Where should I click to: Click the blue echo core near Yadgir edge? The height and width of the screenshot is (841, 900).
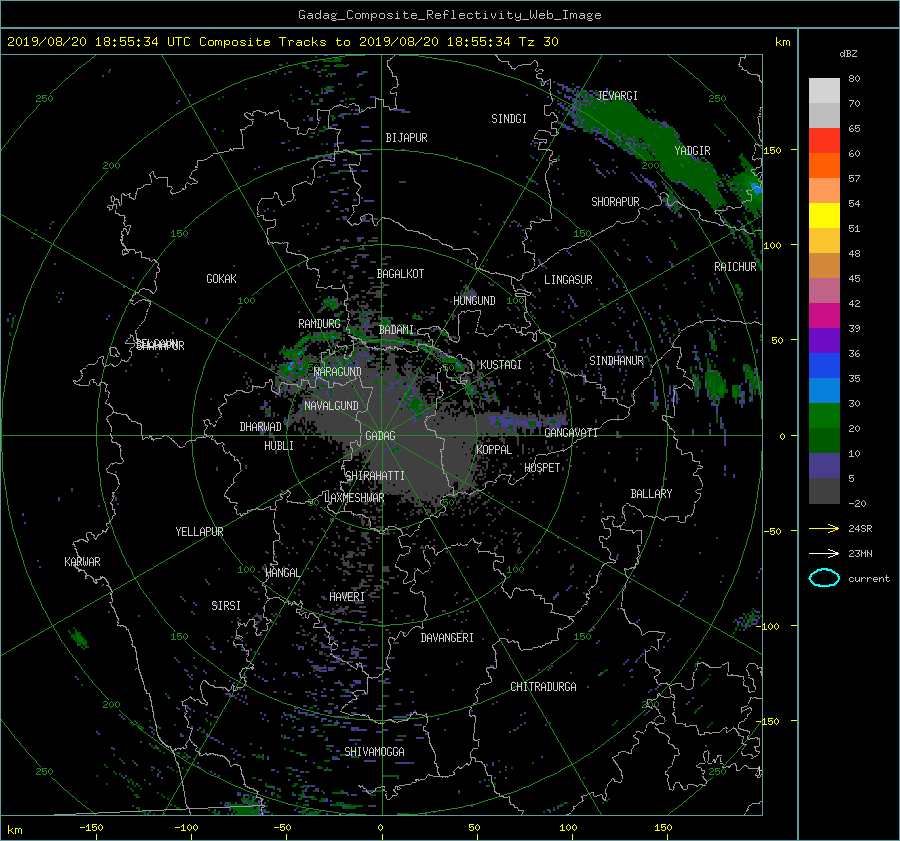click(x=756, y=188)
